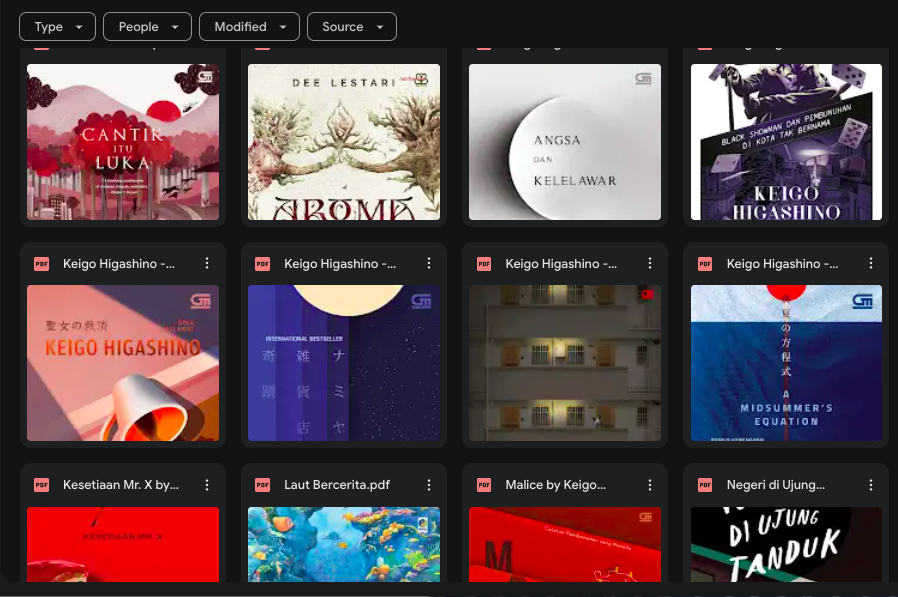Click the PDF icon on the purple moon cover card
The image size is (898, 597).
click(262, 264)
